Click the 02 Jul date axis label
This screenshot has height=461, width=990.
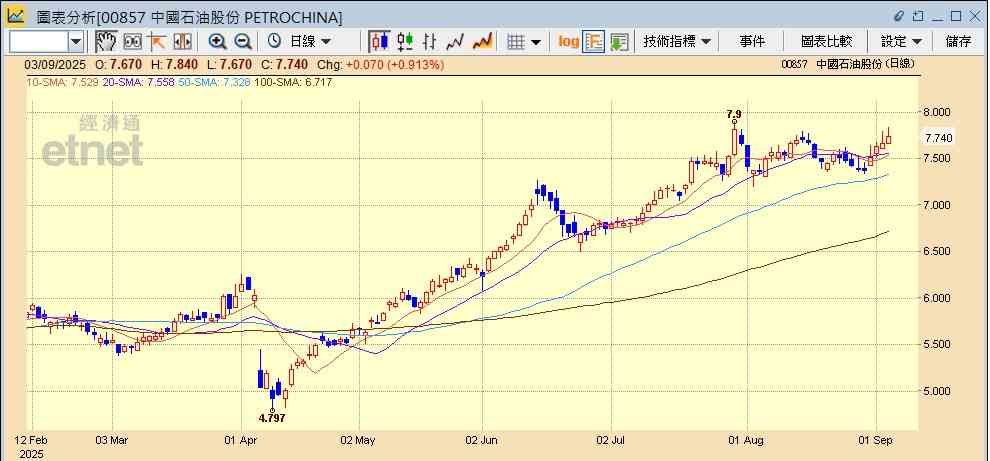[611, 440]
